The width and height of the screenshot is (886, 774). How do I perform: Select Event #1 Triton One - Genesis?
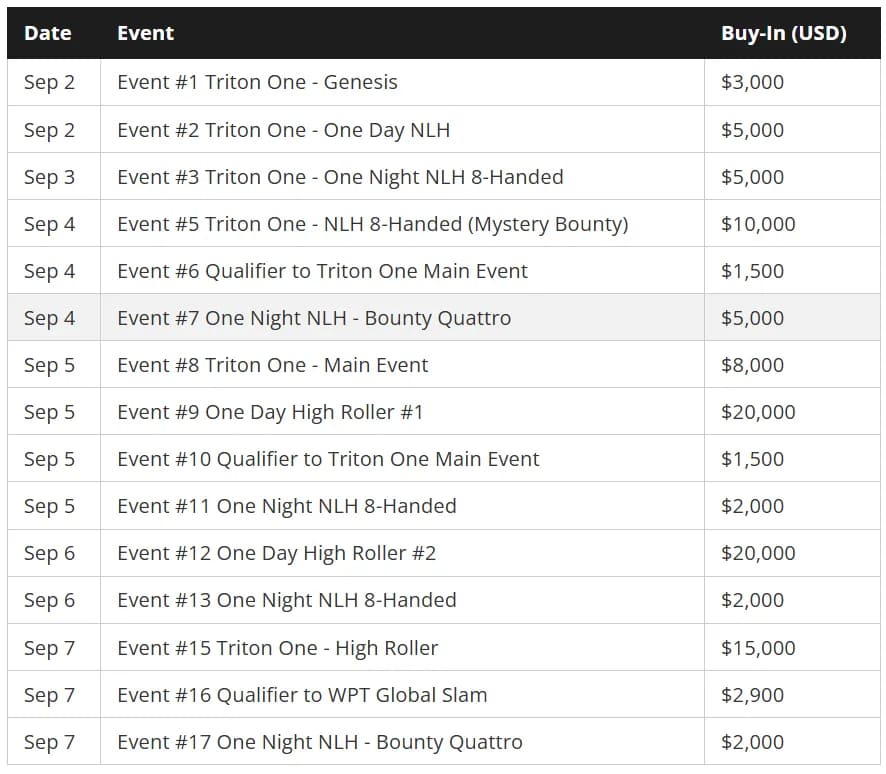click(x=257, y=82)
